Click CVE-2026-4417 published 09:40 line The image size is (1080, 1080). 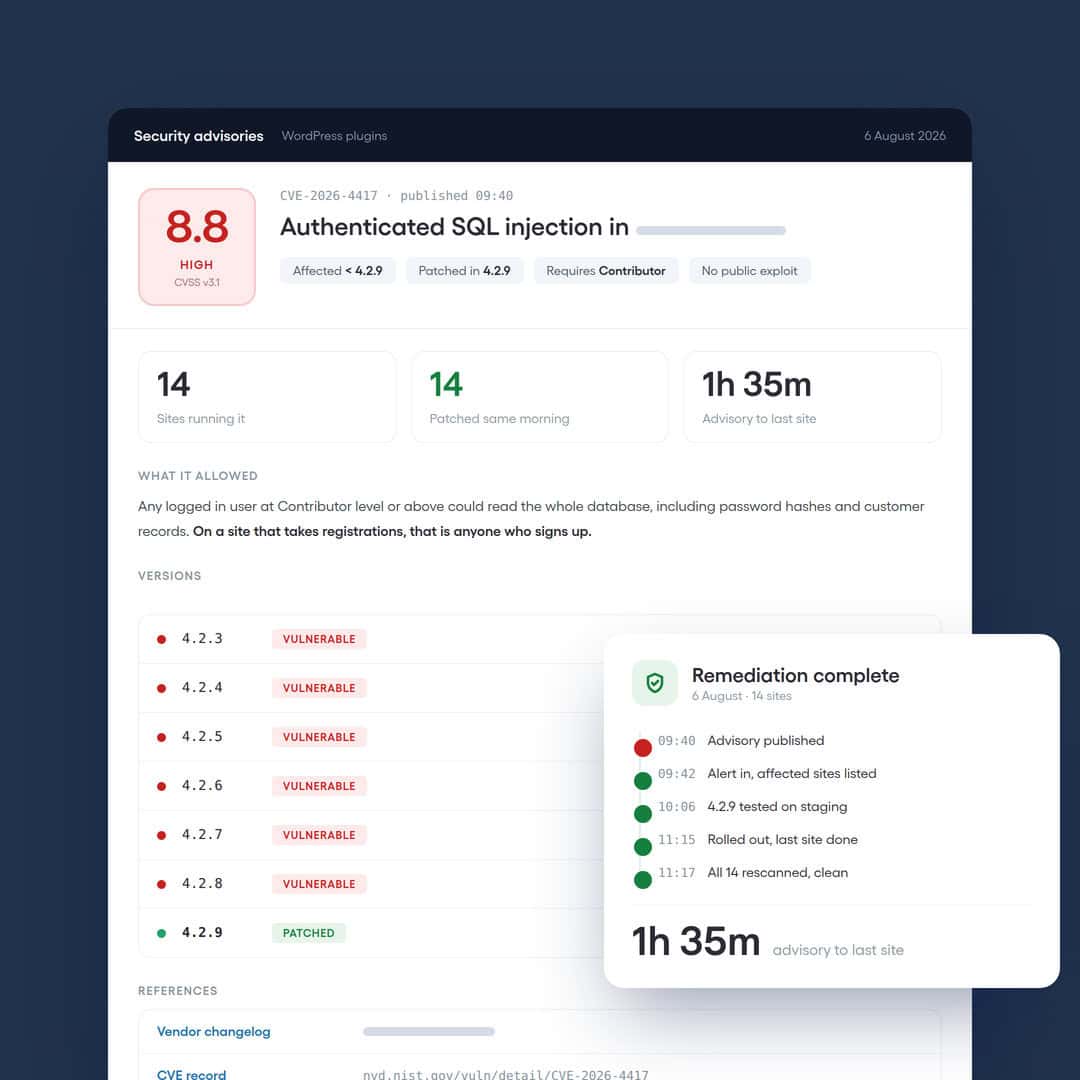[397, 196]
